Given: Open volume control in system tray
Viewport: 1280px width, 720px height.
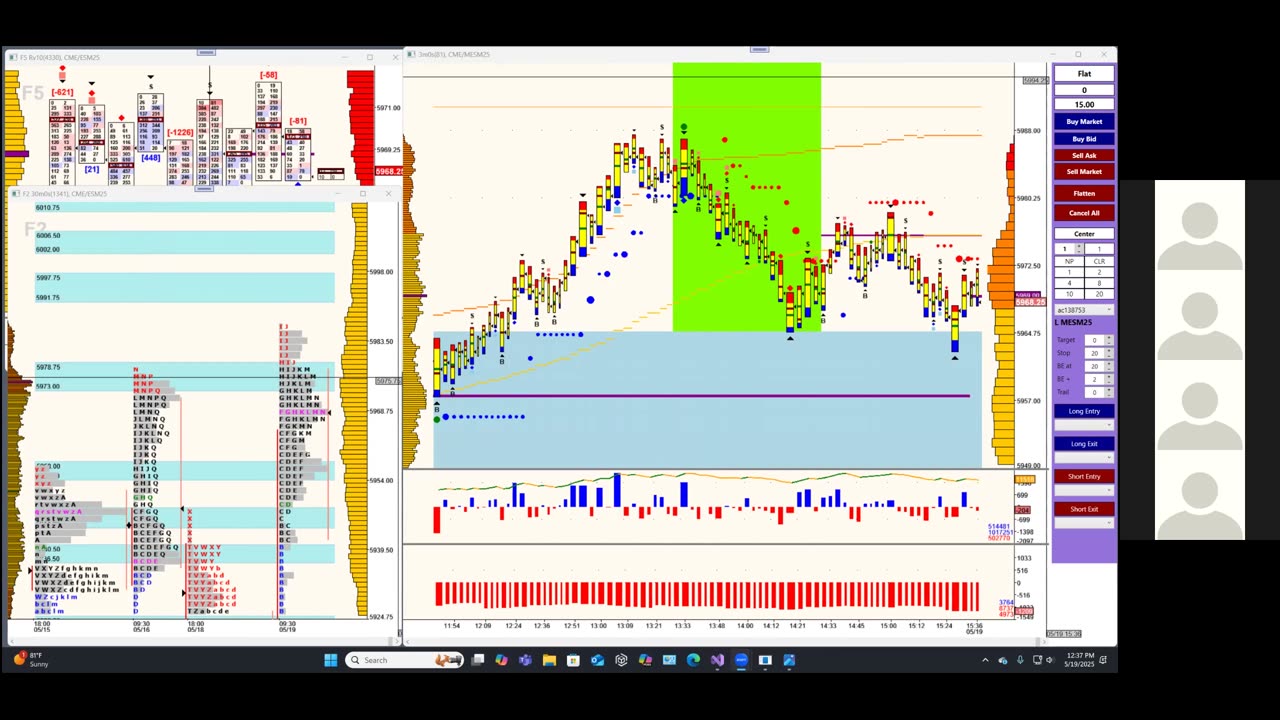Looking at the screenshot, I should [1050, 660].
